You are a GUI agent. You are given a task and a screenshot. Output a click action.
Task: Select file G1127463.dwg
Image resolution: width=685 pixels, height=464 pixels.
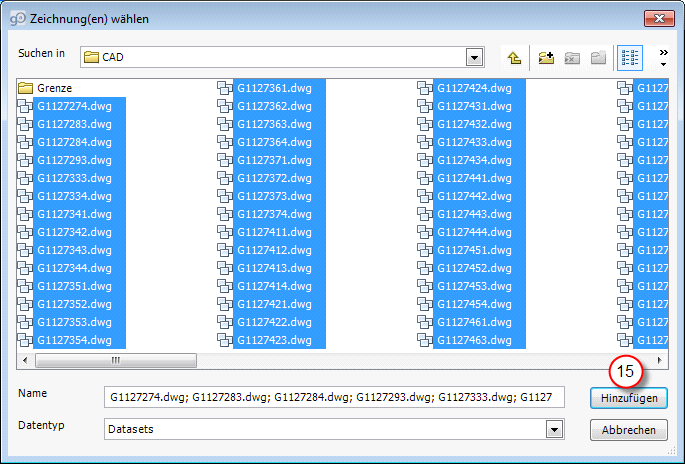tap(475, 340)
